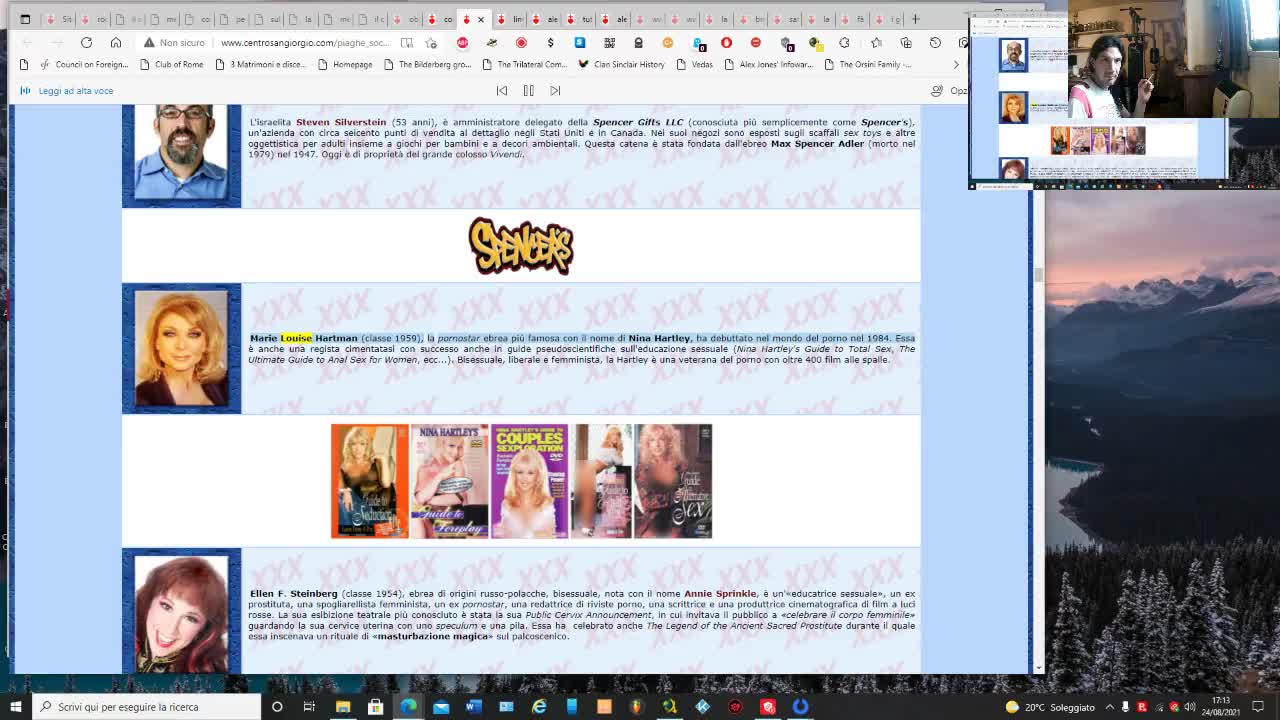
Task: Open the red ABP adblock extension
Action: [462, 43]
